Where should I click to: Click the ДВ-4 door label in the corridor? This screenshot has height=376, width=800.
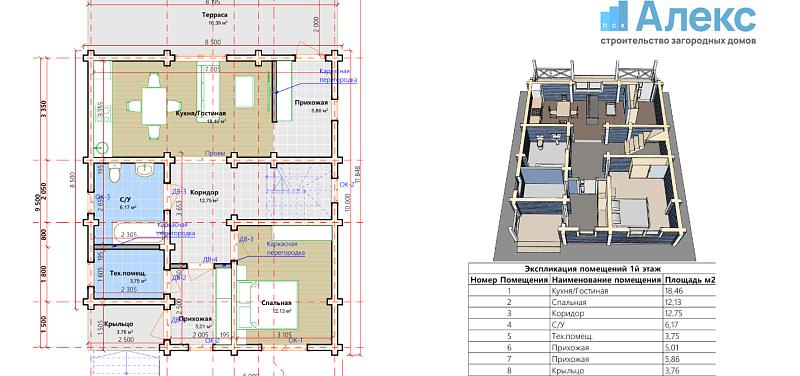pyautogui.click(x=211, y=260)
